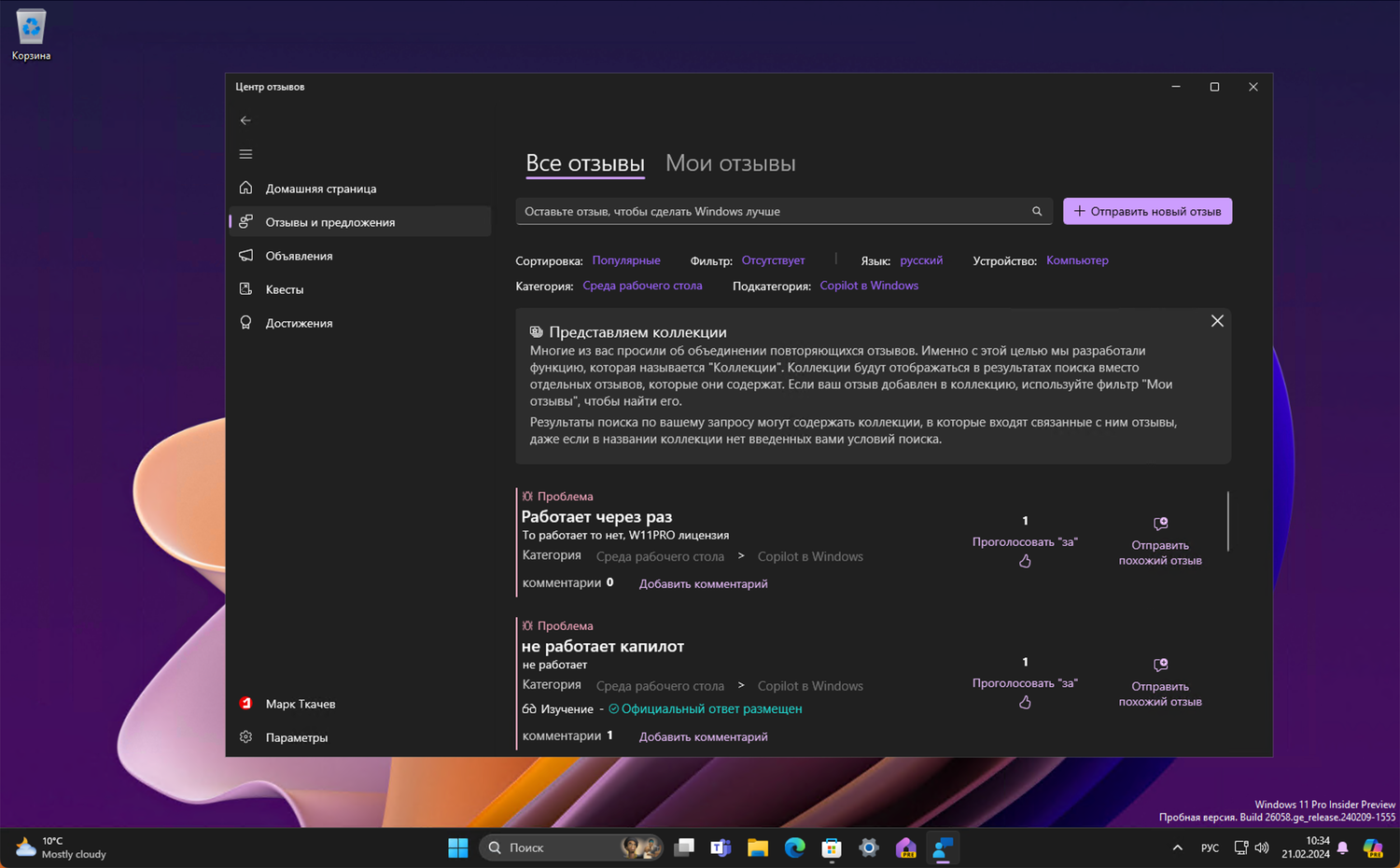Open Microsoft Teams from the taskbar
The image size is (1400, 868).
coord(721,847)
